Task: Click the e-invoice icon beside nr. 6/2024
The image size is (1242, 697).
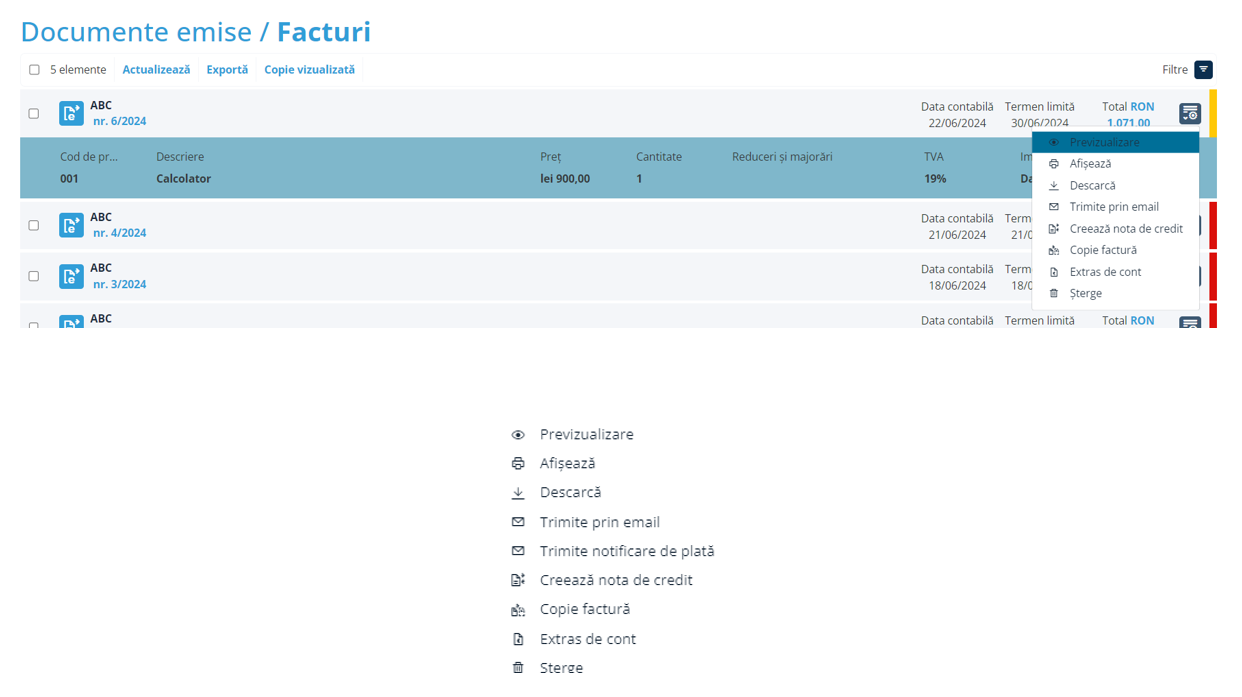Action: click(x=71, y=113)
